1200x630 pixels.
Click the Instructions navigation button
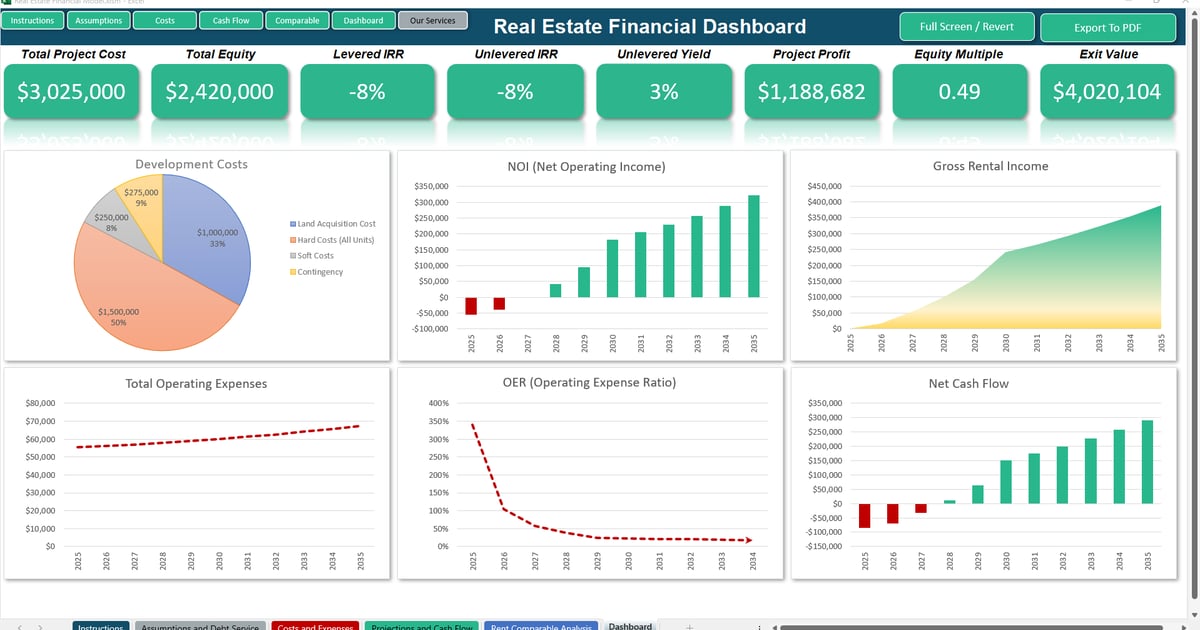32,21
